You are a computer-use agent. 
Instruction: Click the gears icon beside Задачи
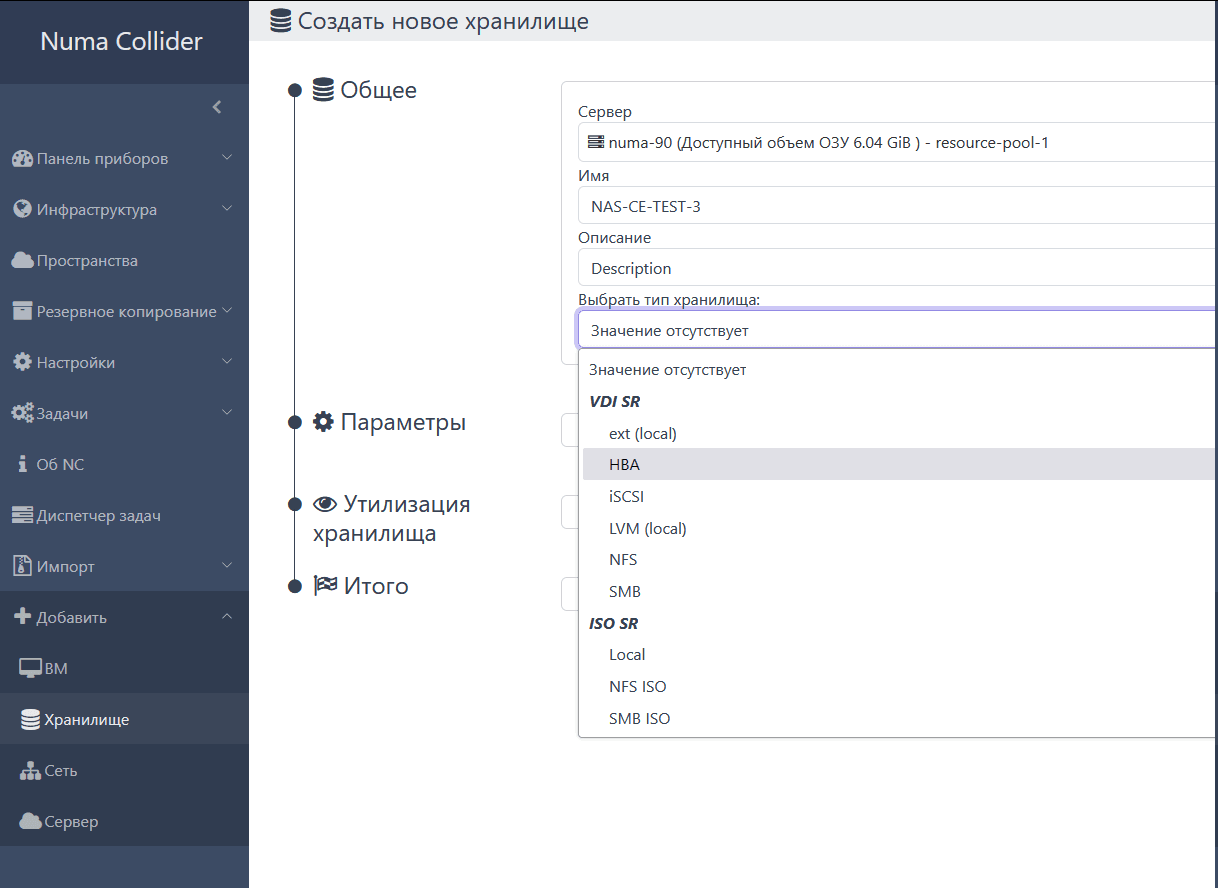(x=22, y=413)
